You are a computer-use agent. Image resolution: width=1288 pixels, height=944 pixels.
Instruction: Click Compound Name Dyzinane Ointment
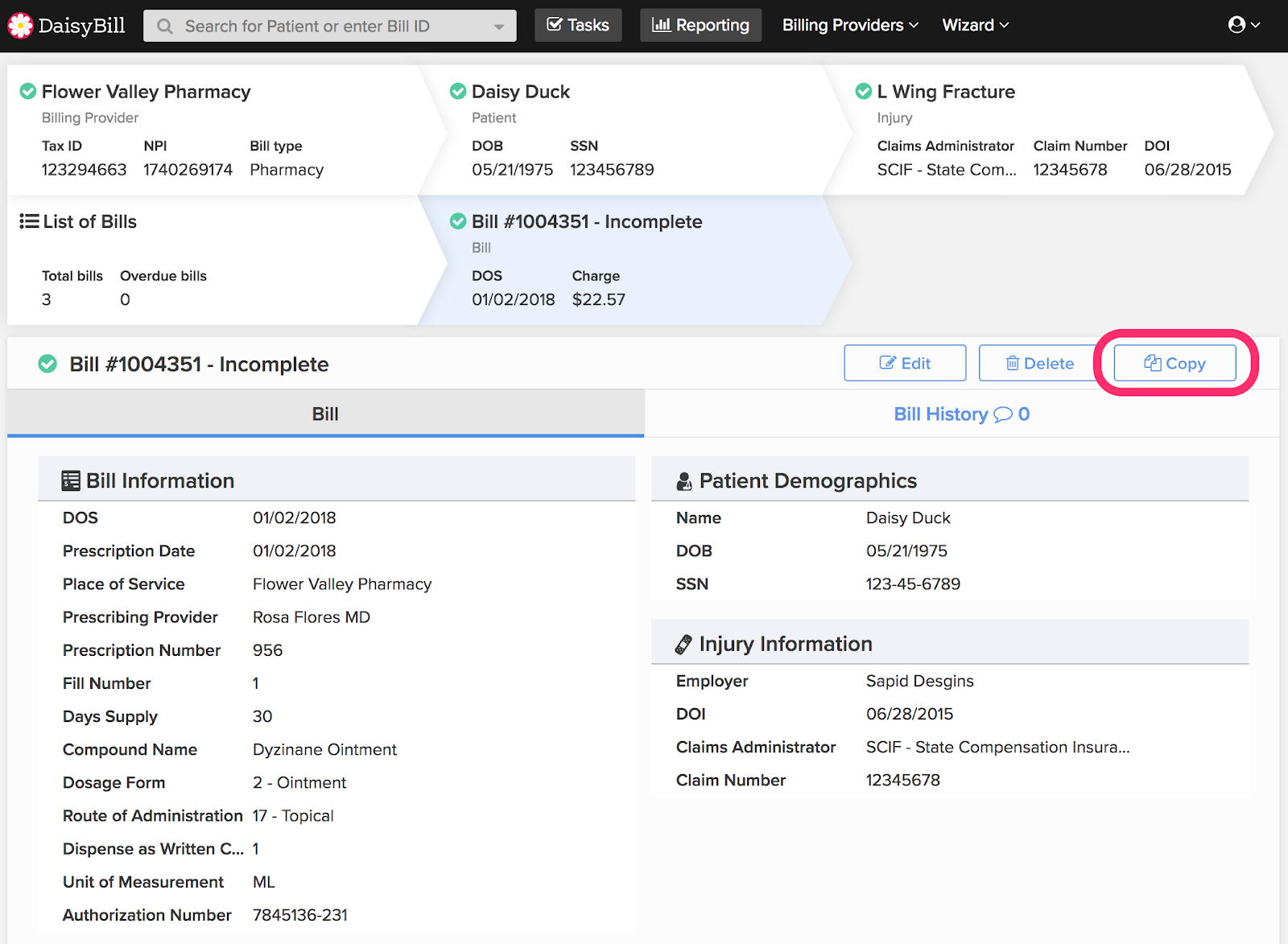(x=324, y=749)
